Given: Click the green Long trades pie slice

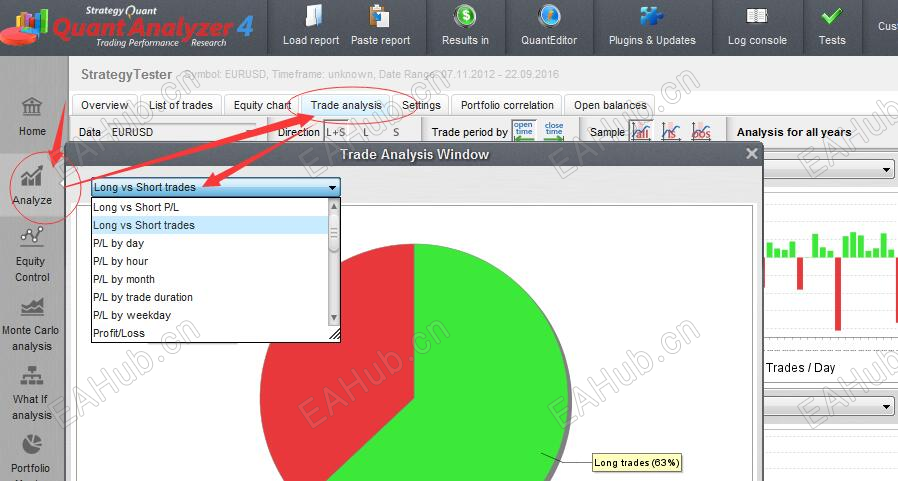Looking at the screenshot, I should pyautogui.click(x=481, y=366).
